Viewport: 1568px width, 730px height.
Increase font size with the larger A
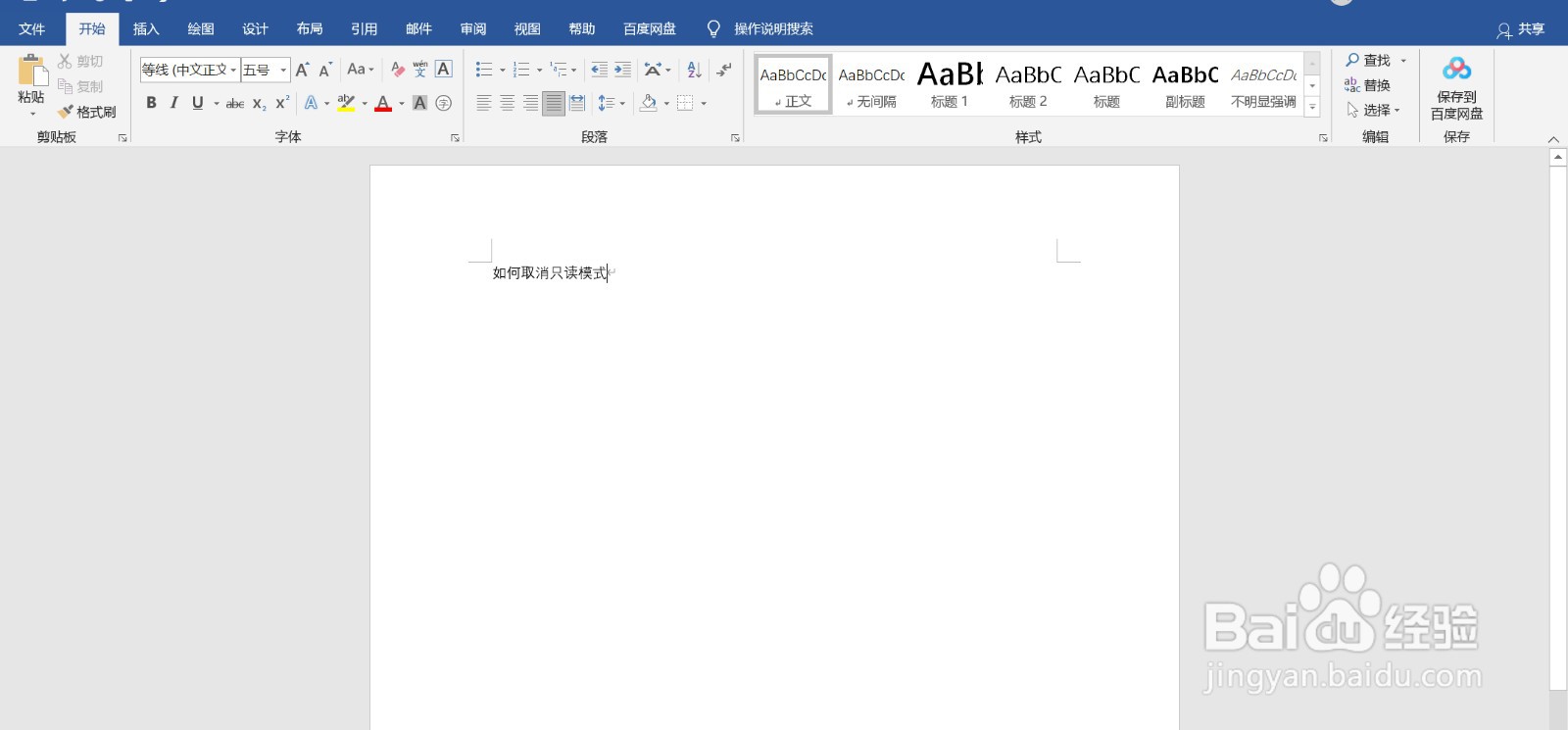coord(302,70)
